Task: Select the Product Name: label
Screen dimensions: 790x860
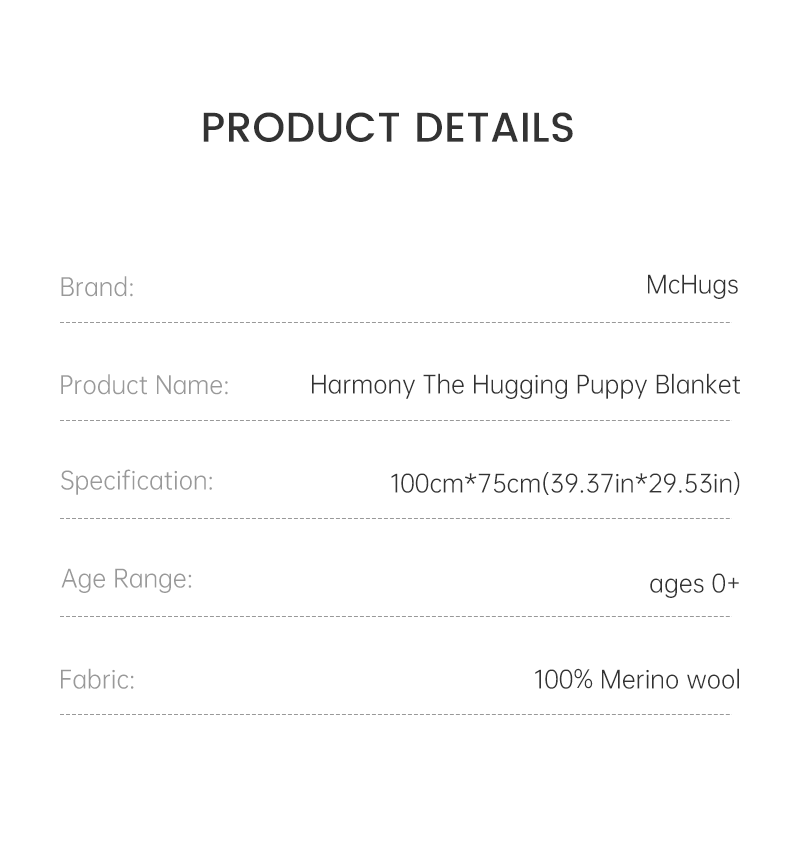Action: 144,385
